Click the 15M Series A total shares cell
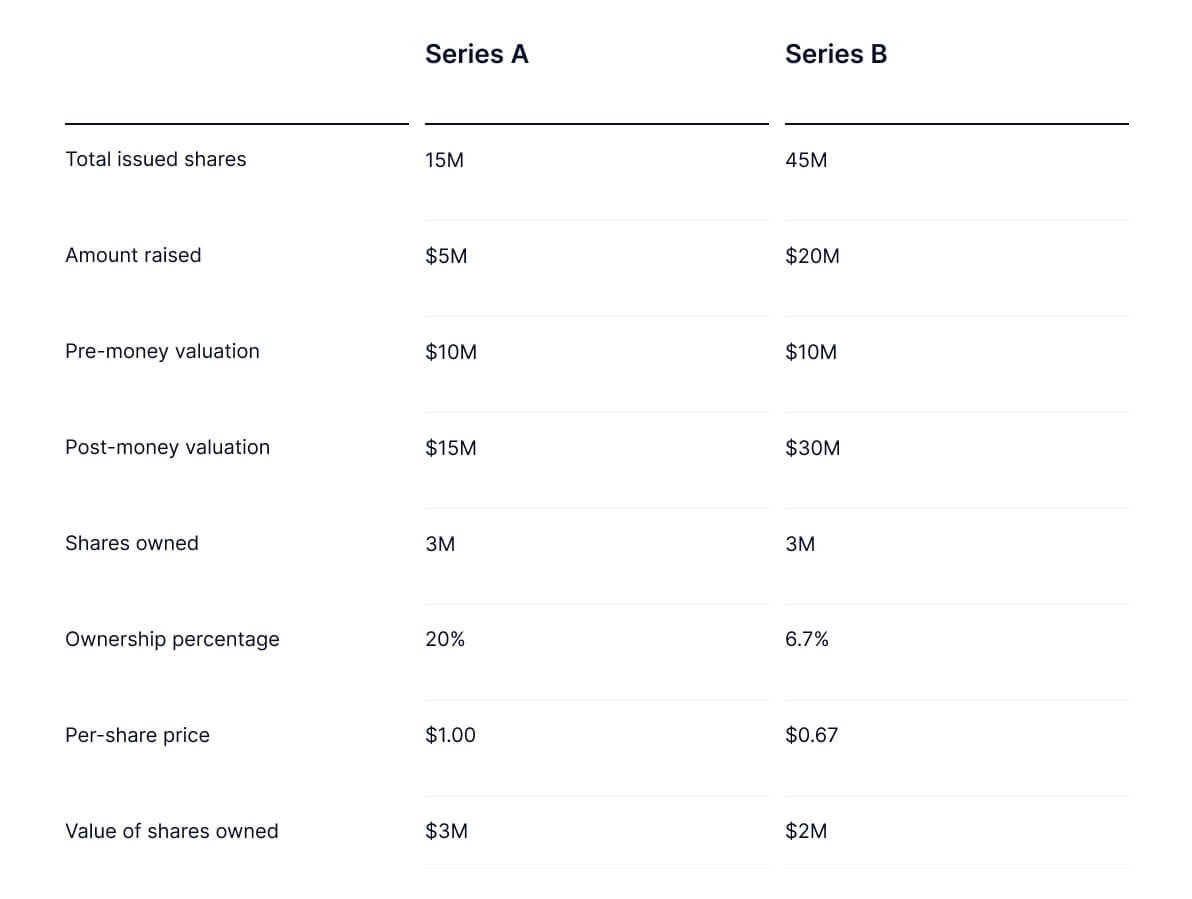 [444, 160]
